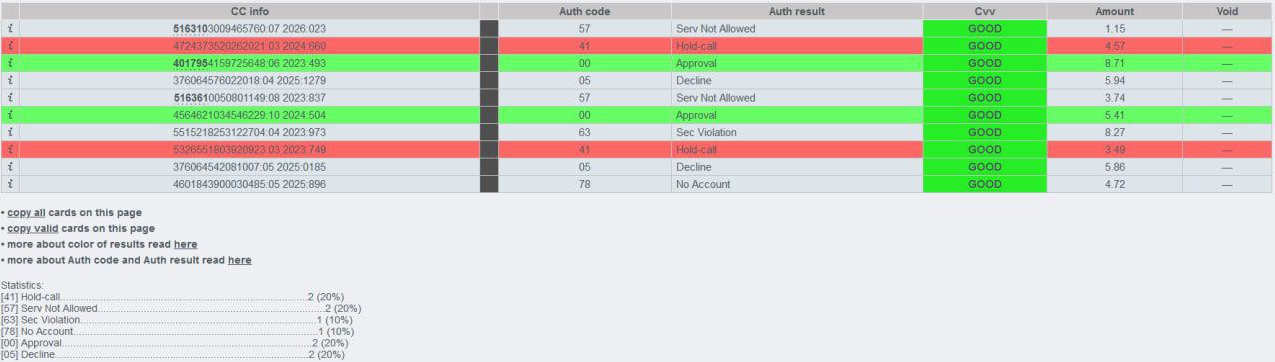The height and width of the screenshot is (362, 1275).
Task: Select info icon on the 3.74 Serv Not Allowed row
Action: (x=9, y=98)
